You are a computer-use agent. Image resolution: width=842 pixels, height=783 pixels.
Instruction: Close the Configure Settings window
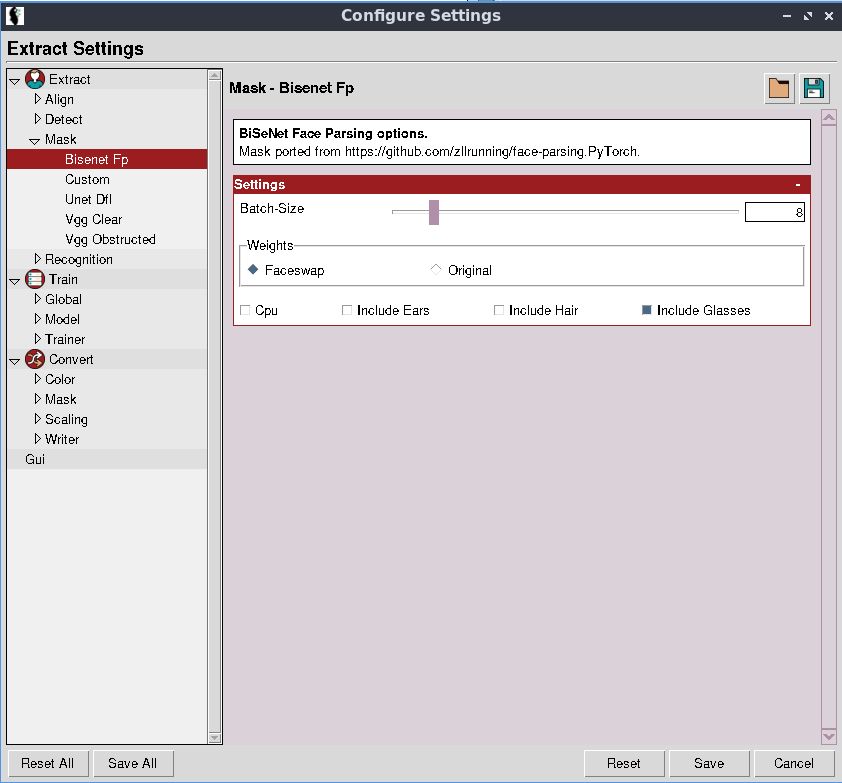[829, 16]
